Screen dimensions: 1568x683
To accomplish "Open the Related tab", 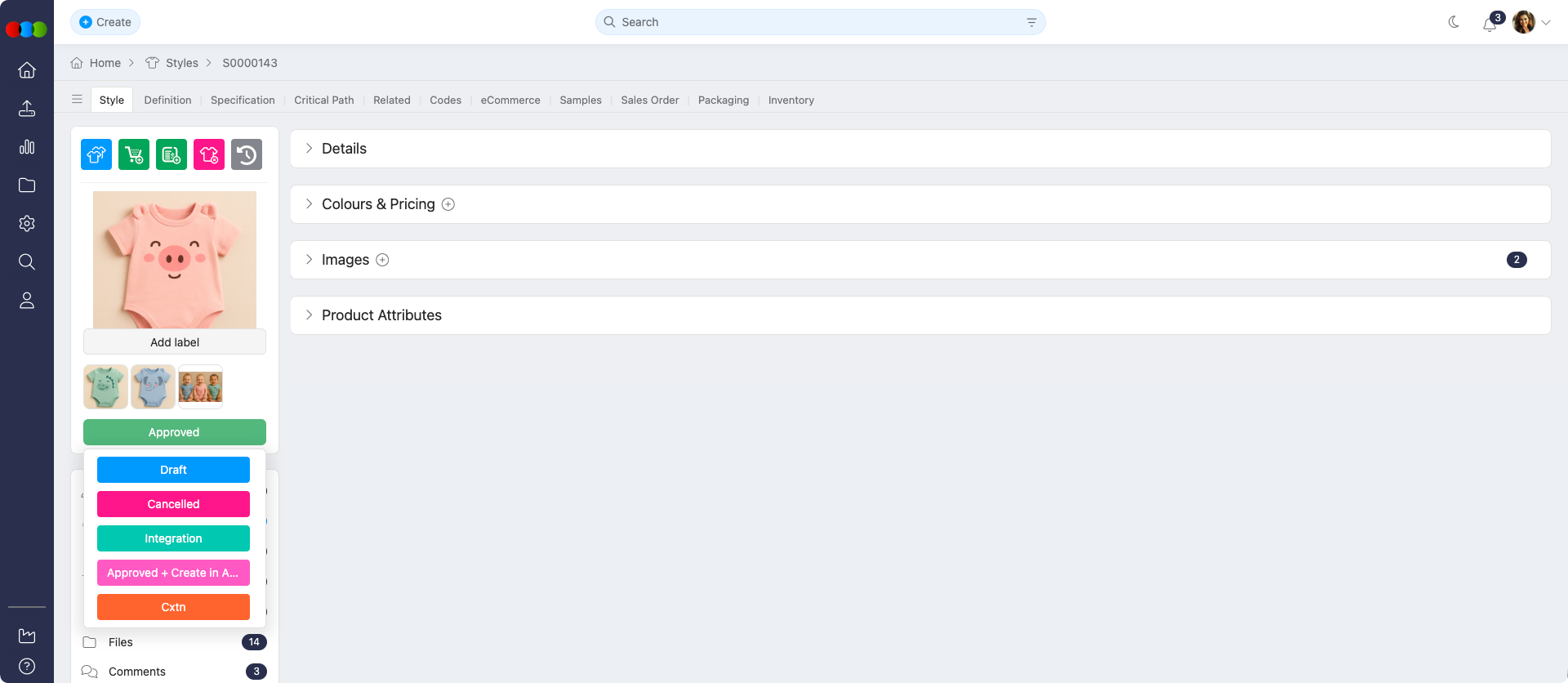I will (x=392, y=100).
